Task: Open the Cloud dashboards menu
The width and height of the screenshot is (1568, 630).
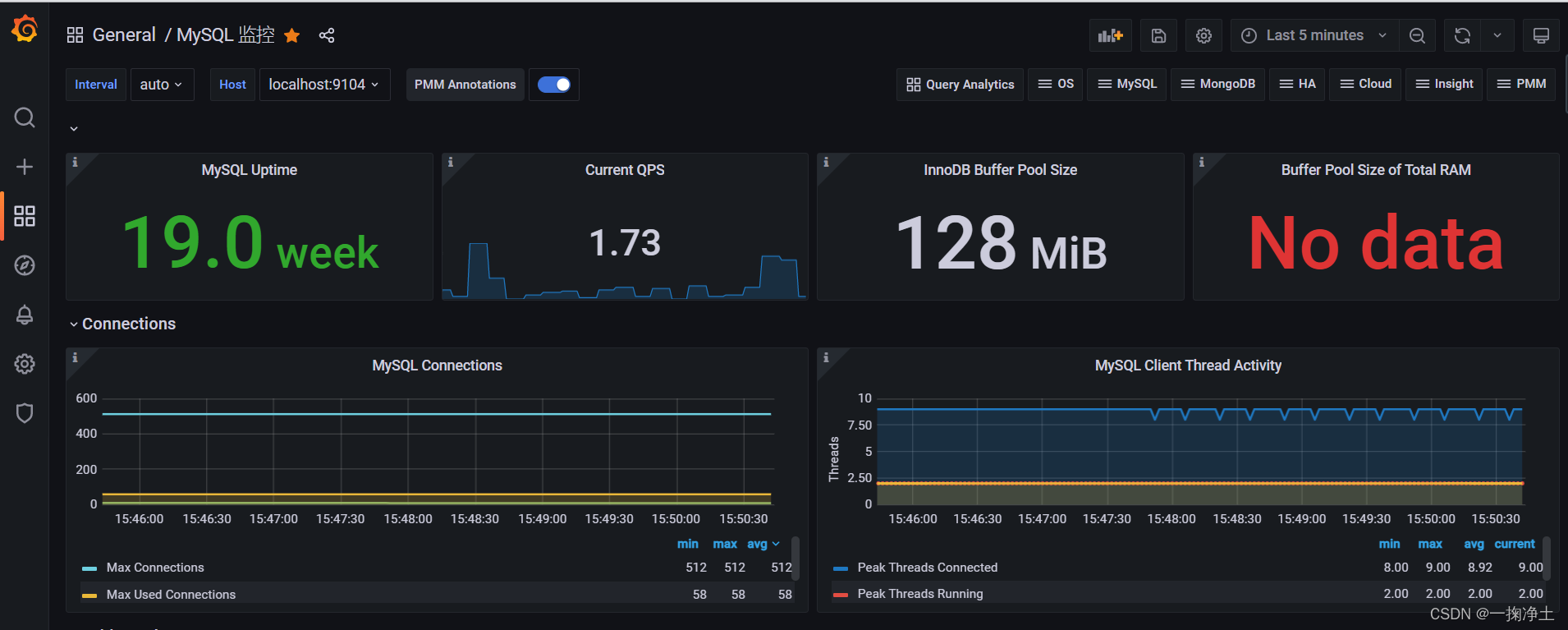Action: point(1365,85)
